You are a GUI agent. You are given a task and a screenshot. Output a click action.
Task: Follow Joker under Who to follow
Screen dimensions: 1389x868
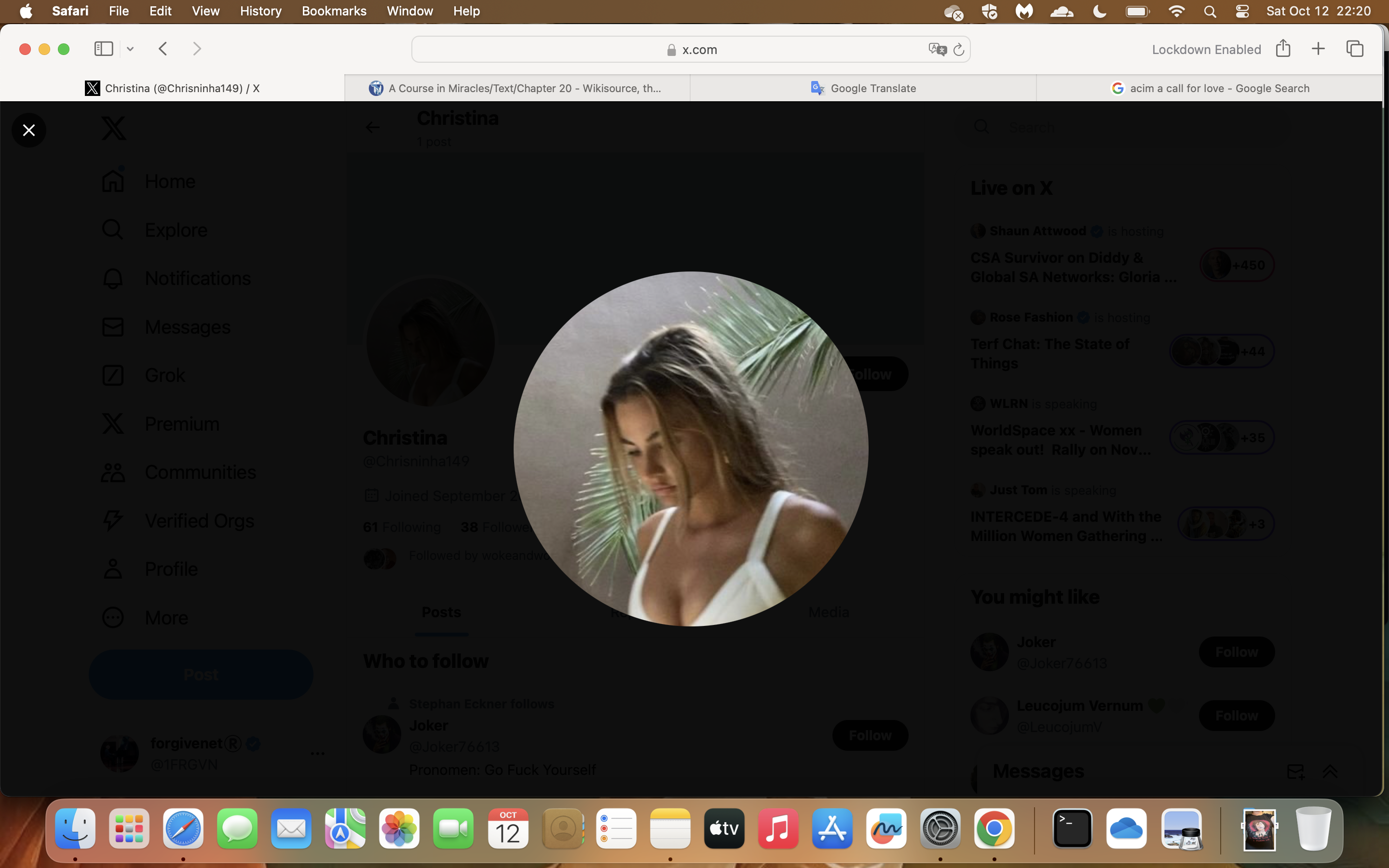tap(870, 735)
